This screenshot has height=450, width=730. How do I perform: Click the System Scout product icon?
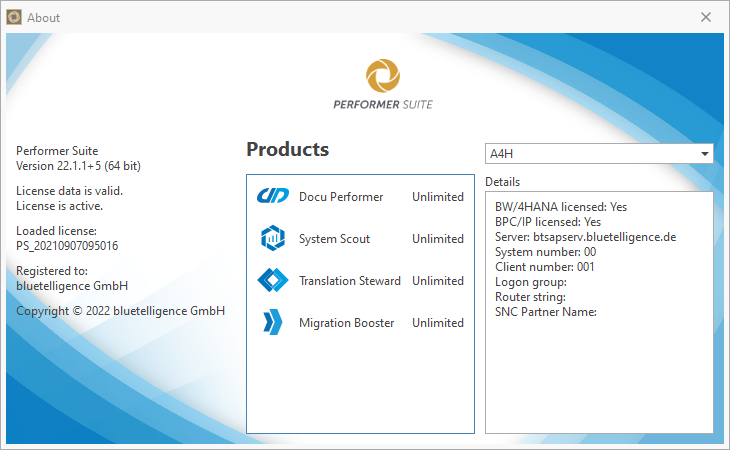272,239
